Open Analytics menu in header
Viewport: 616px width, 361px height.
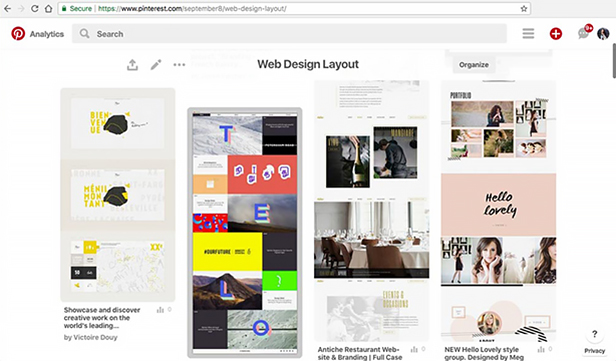(47, 34)
